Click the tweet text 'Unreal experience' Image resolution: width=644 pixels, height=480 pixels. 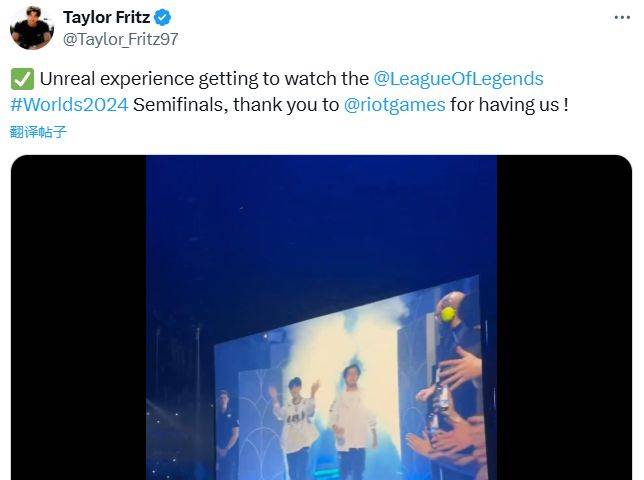tap(106, 79)
